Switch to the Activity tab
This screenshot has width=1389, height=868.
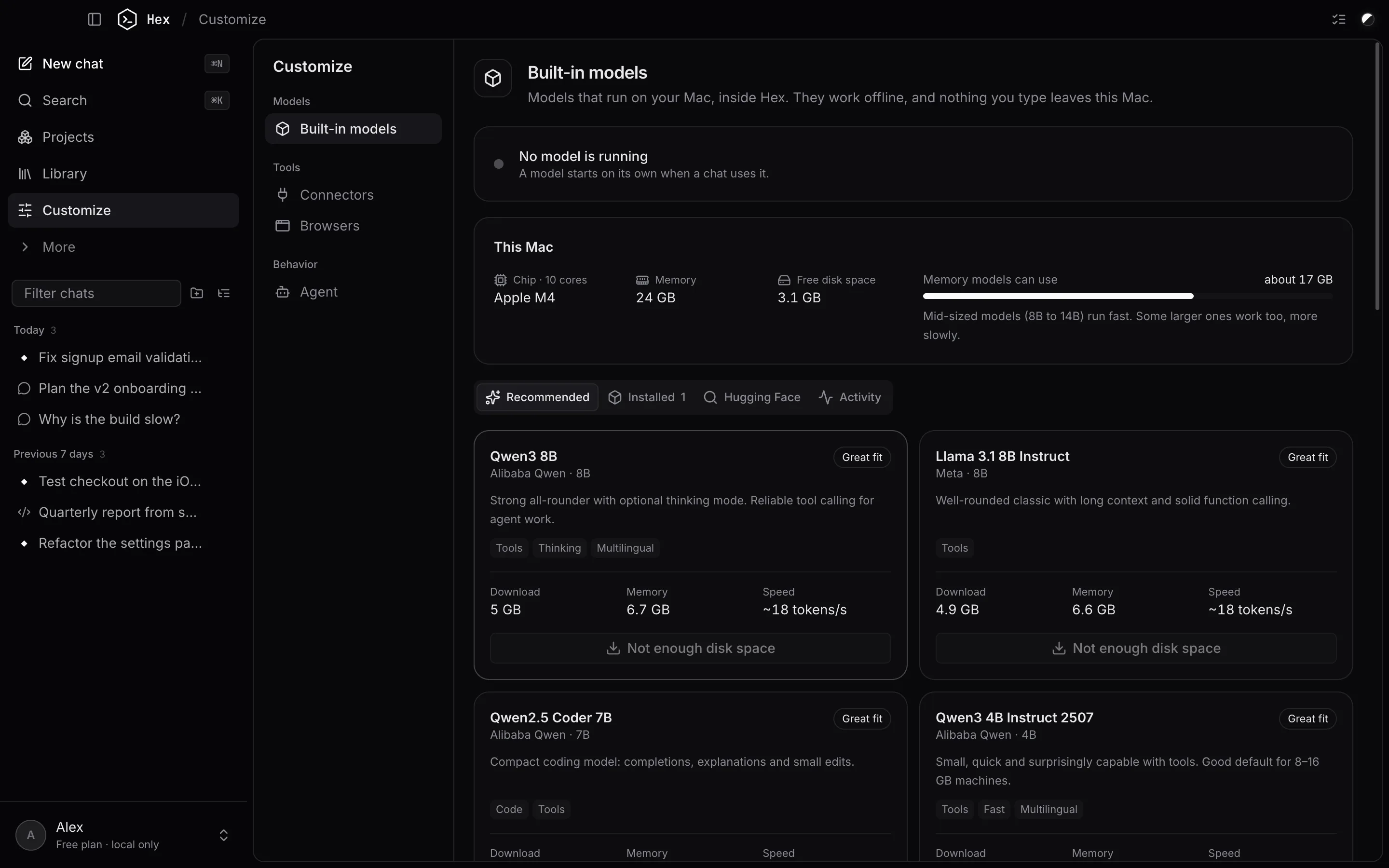[x=850, y=397]
